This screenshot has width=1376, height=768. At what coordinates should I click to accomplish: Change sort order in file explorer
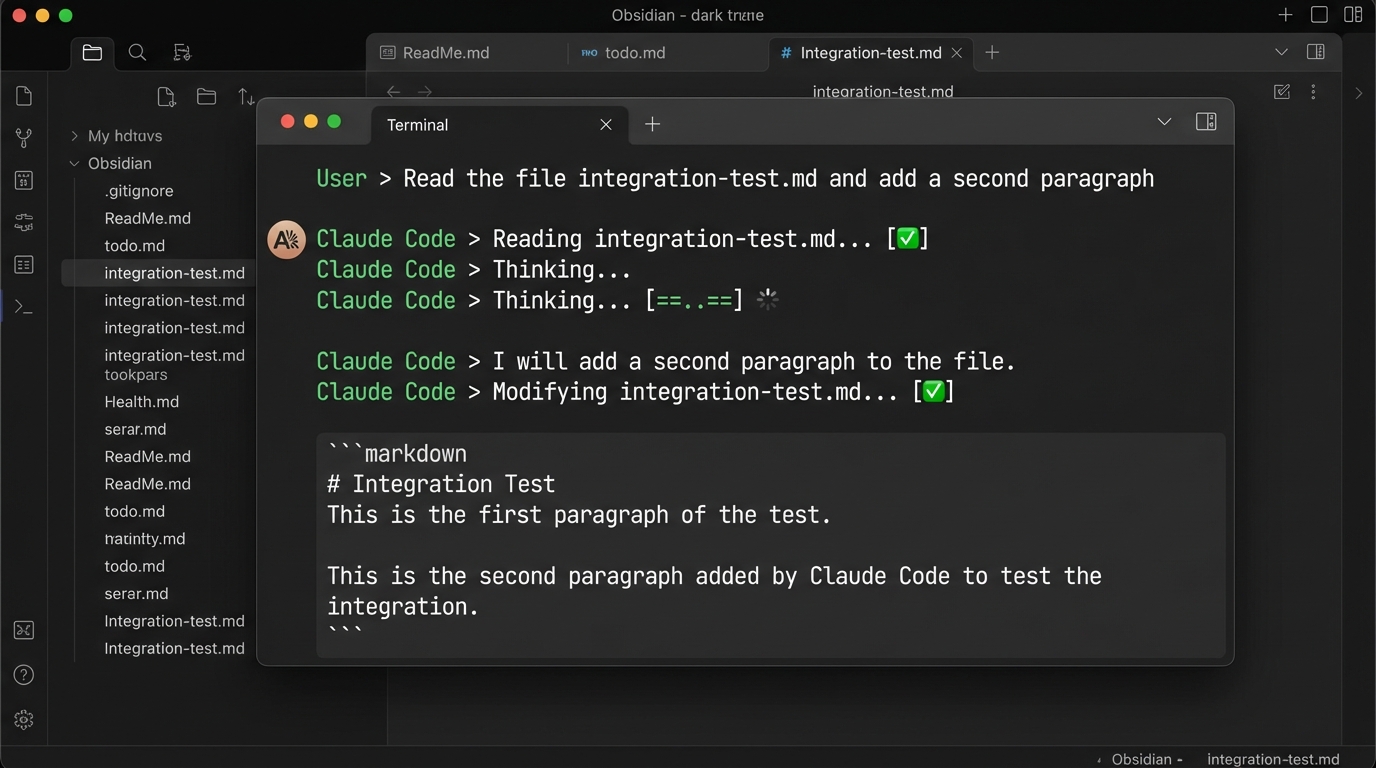point(246,97)
